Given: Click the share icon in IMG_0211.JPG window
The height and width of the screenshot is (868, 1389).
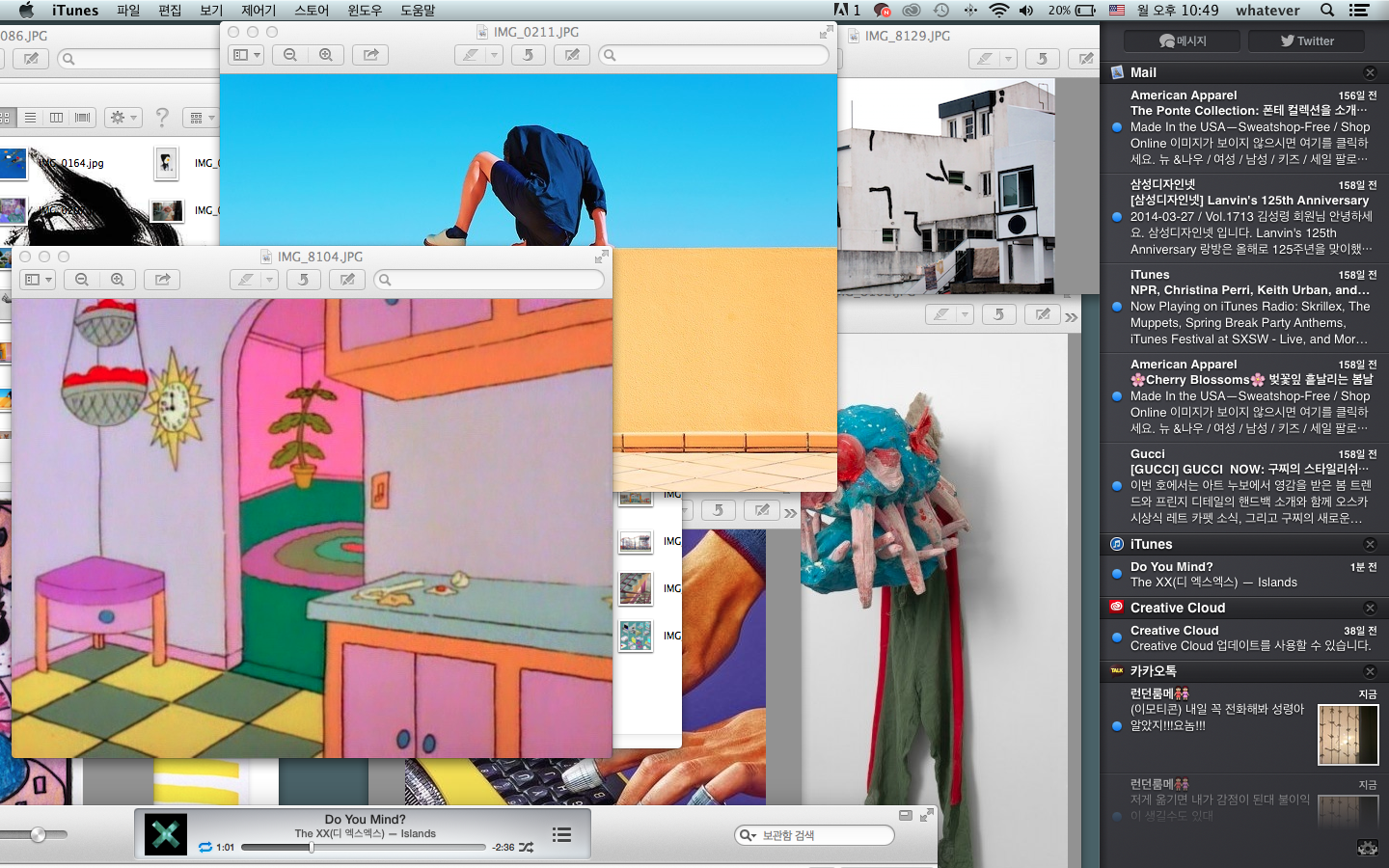Looking at the screenshot, I should click(370, 55).
